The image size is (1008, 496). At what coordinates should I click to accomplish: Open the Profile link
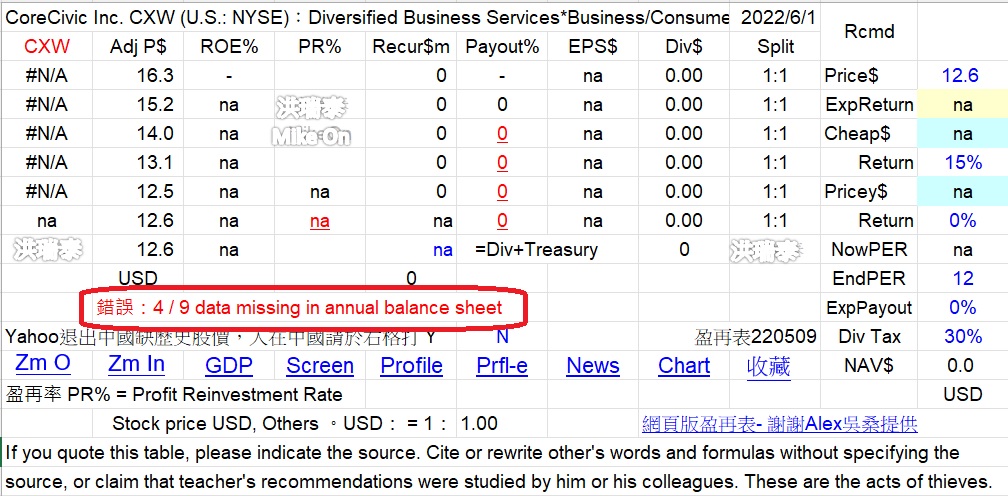[411, 366]
